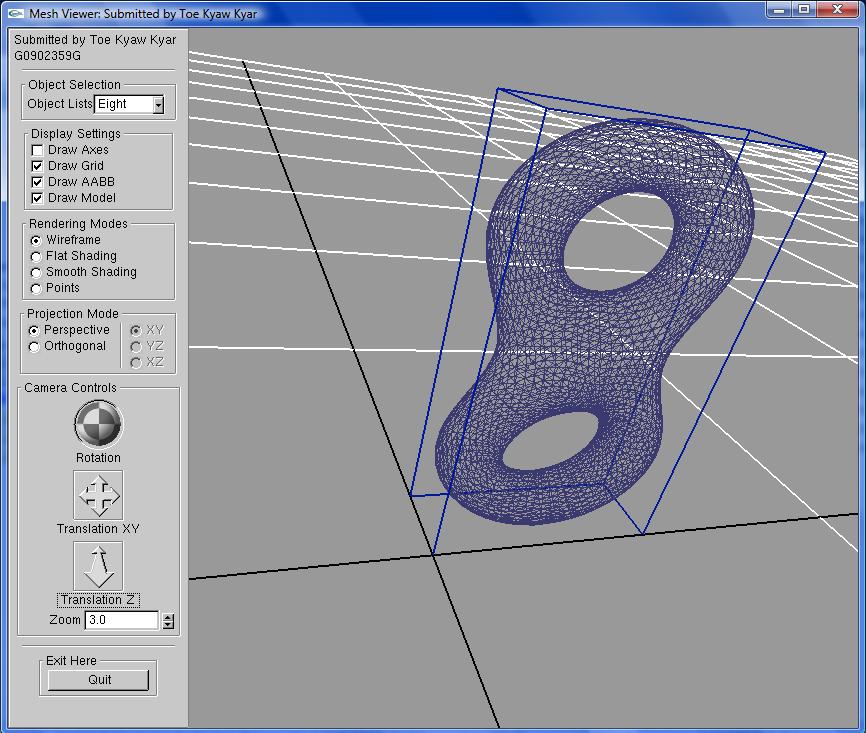The width and height of the screenshot is (866, 733).
Task: Close the Mesh Viewer window
Action: tap(837, 9)
